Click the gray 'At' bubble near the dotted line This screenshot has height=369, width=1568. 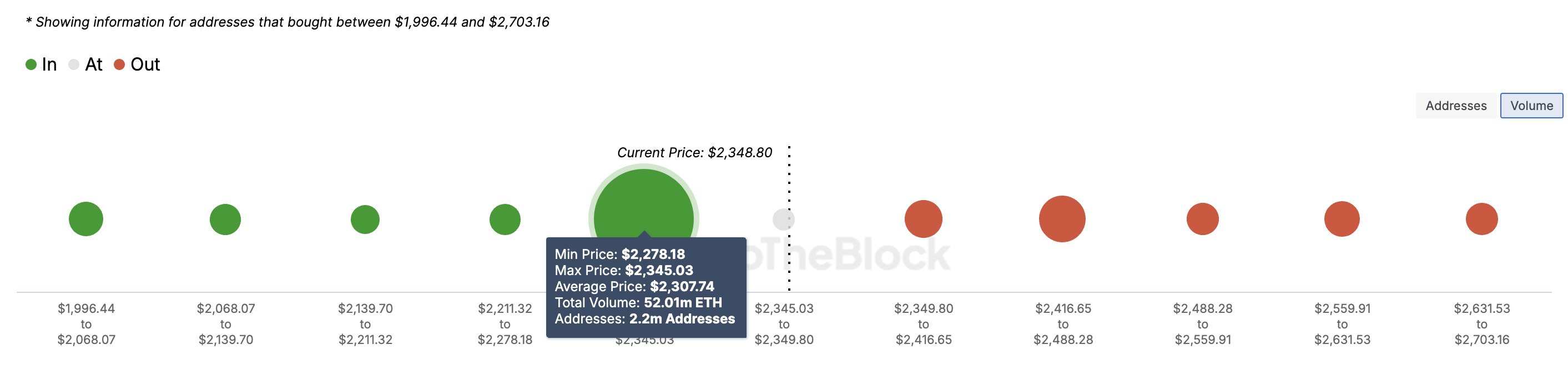(783, 218)
